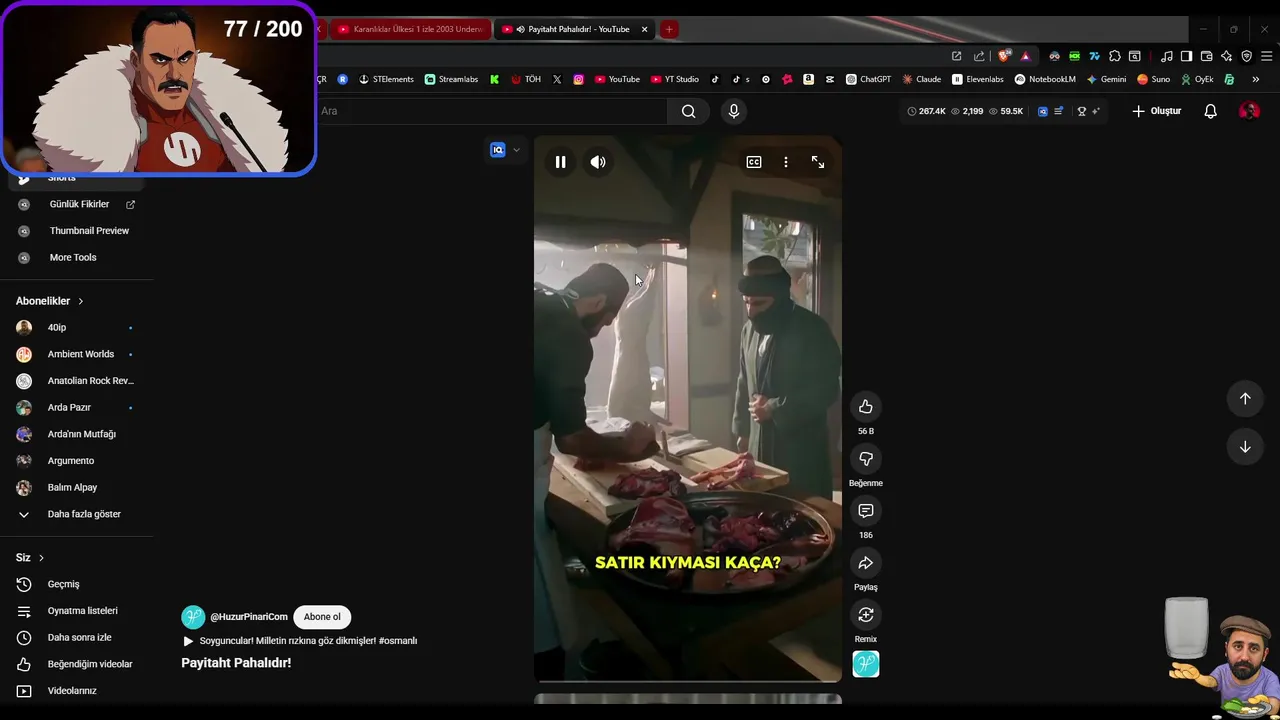Image resolution: width=1280 pixels, height=720 pixels.
Task: Expand the Siz section
Action: 30,557
